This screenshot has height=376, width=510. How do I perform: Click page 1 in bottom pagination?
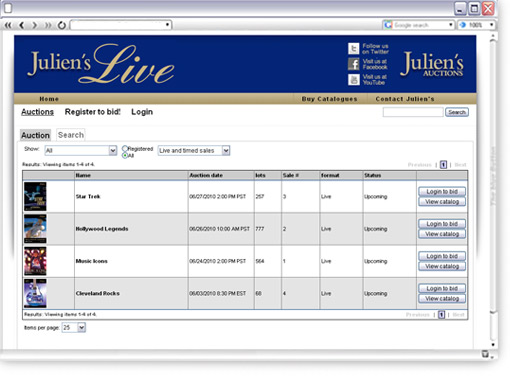point(441,315)
